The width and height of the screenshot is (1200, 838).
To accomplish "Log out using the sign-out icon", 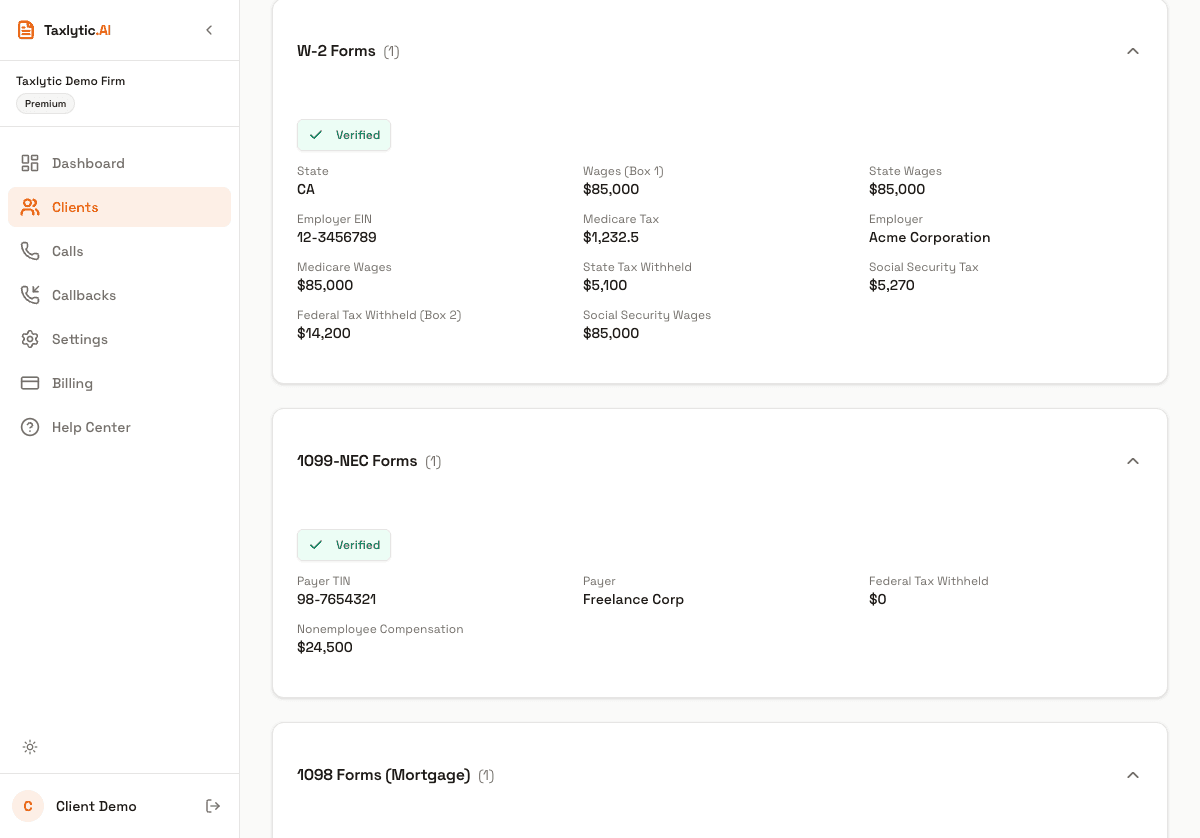I will click(x=213, y=806).
